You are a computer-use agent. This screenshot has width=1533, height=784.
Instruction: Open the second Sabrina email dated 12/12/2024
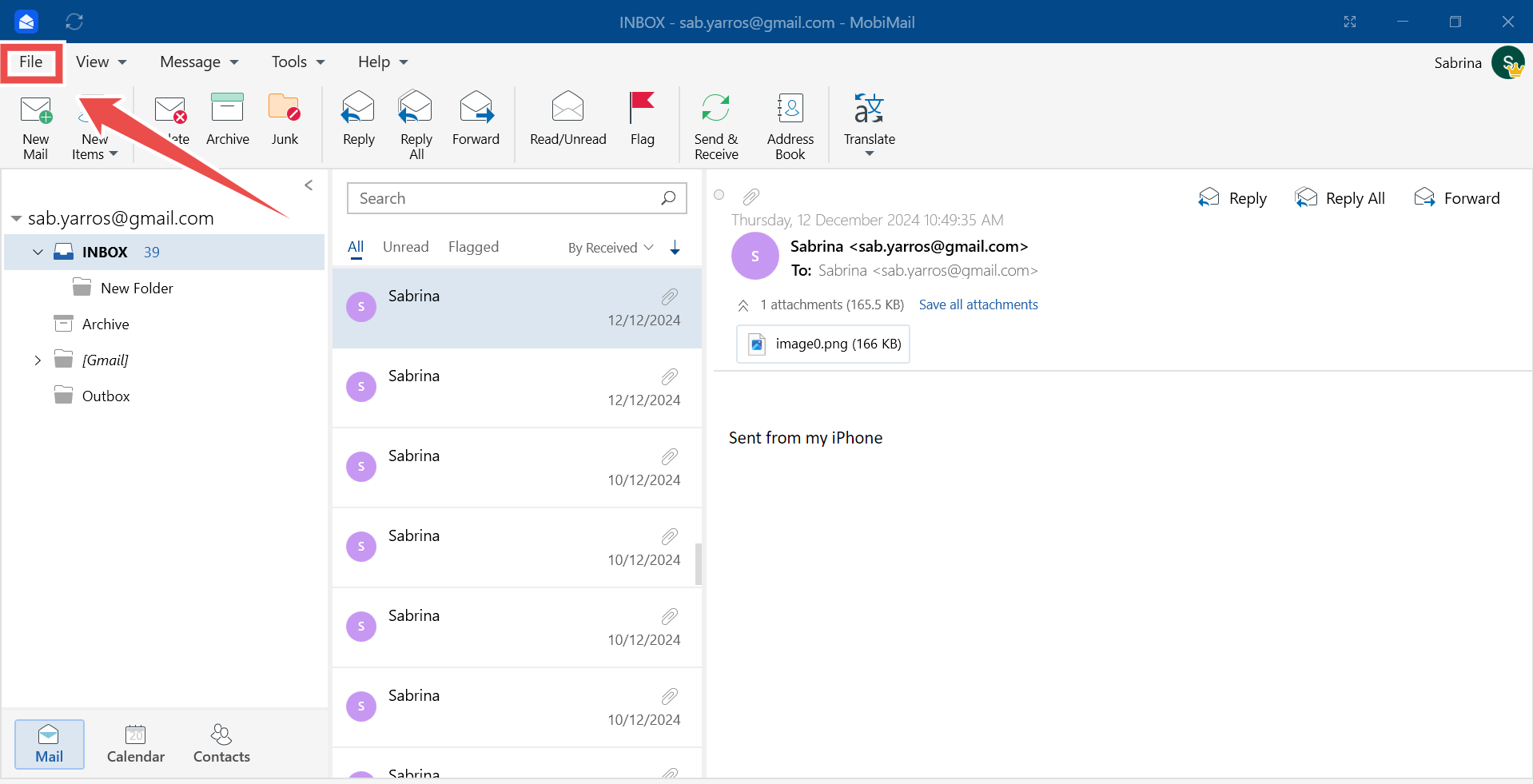pos(517,388)
